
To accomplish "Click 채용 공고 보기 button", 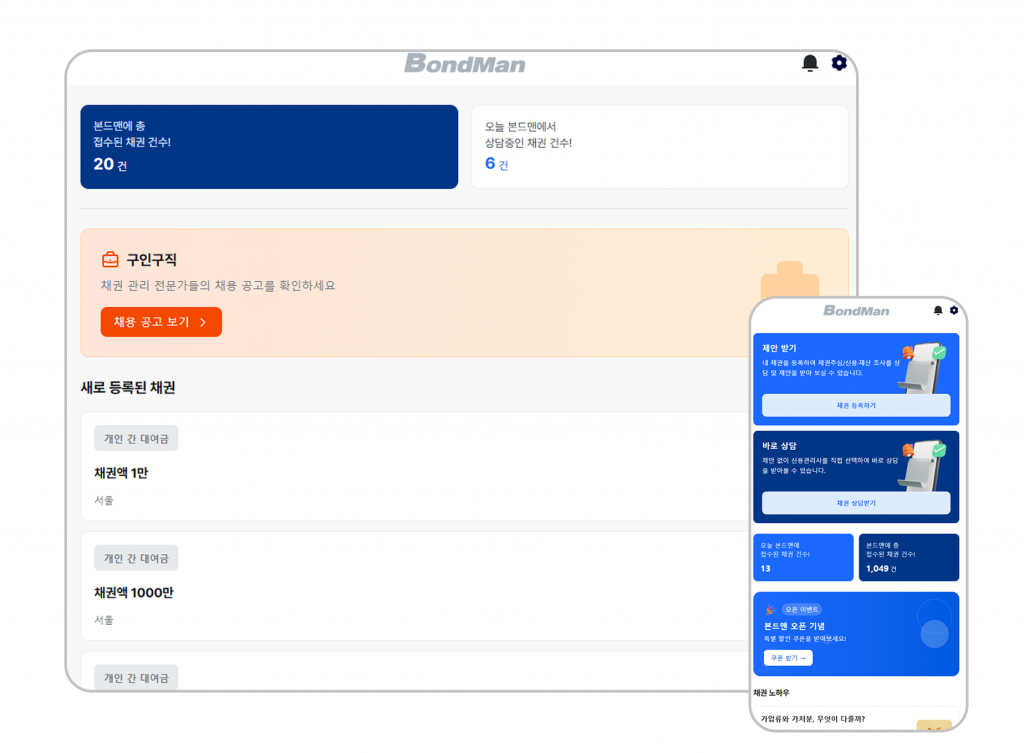I will point(161,322).
